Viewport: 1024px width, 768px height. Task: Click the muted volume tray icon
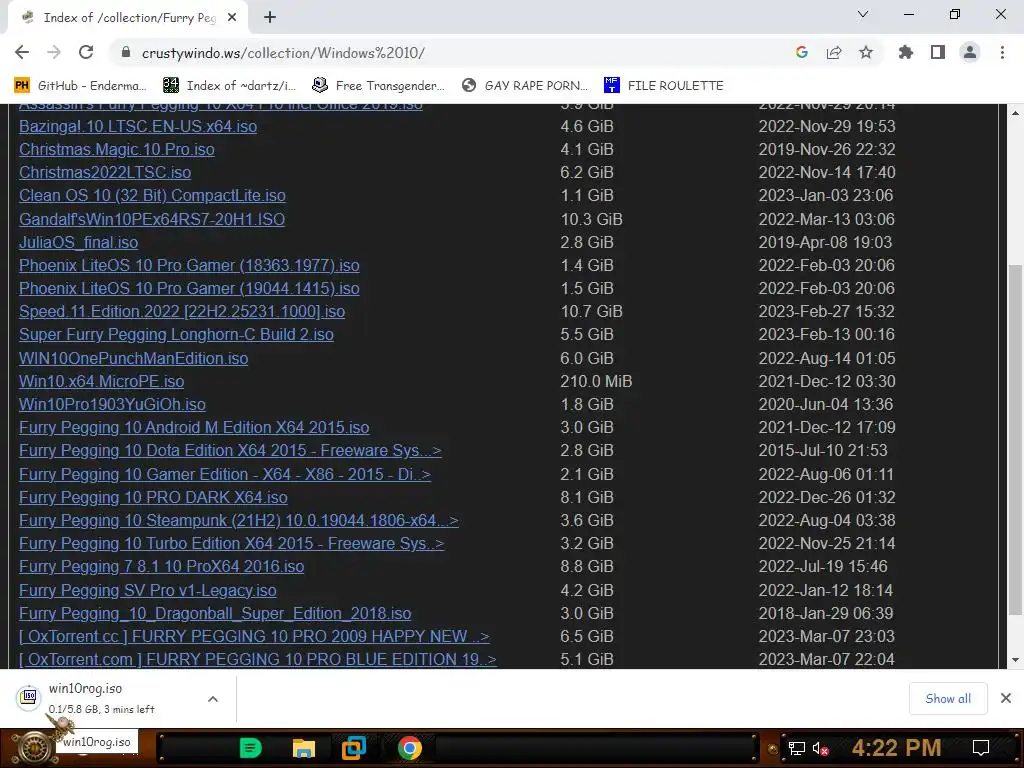[x=821, y=748]
